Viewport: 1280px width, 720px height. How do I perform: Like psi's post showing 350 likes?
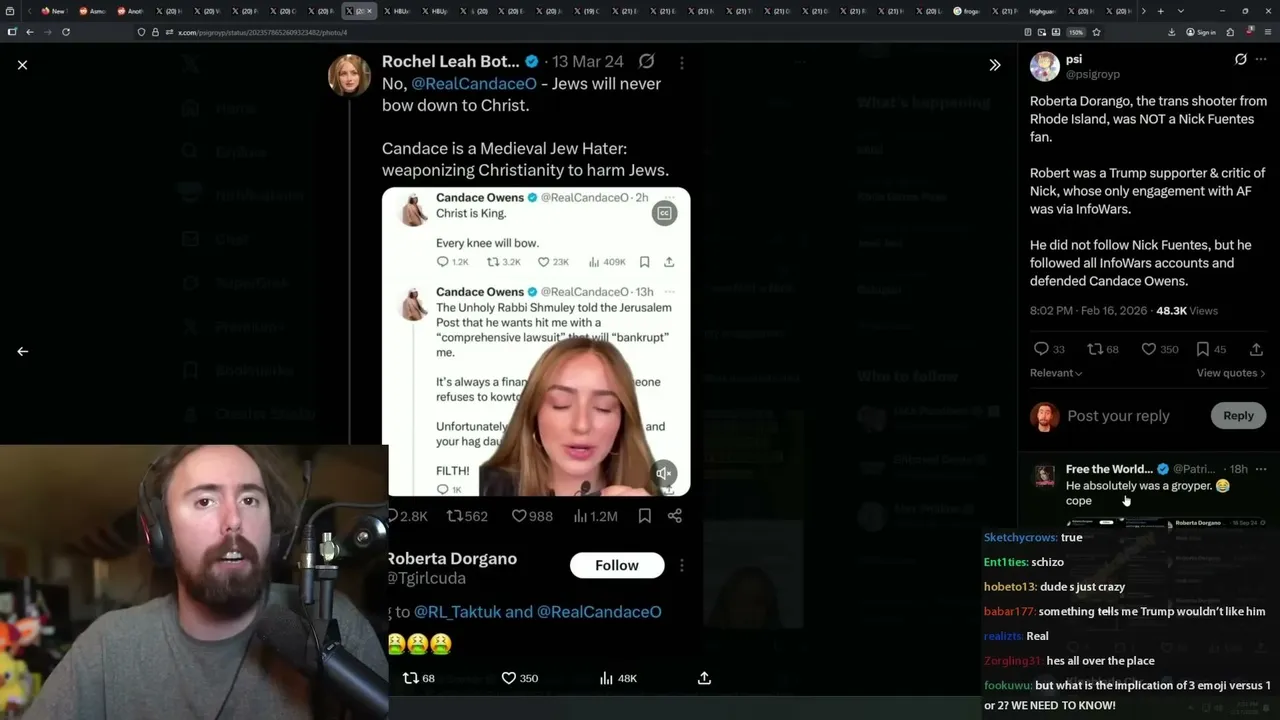click(x=1160, y=349)
